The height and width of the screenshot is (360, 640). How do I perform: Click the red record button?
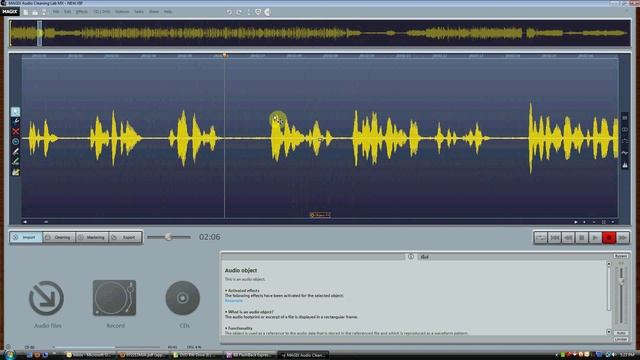click(x=609, y=238)
